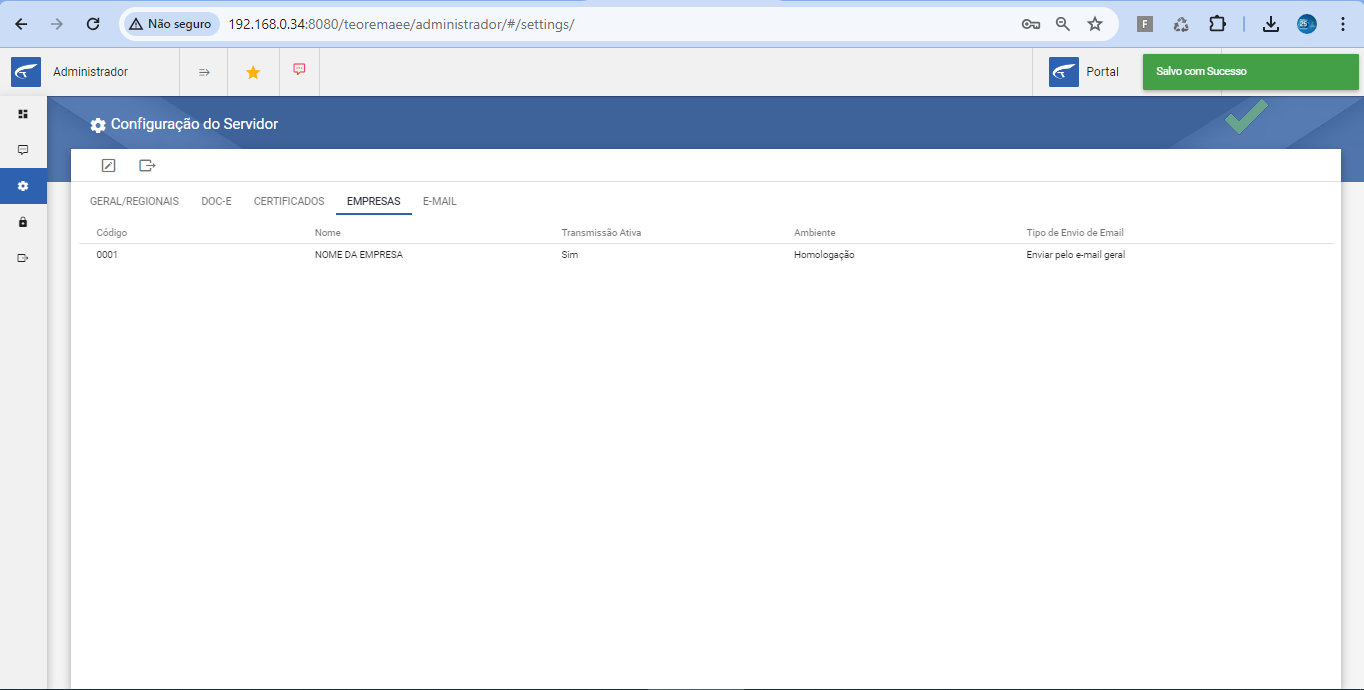This screenshot has height=690, width=1364.
Task: Open the red feedback chat icon
Action: click(299, 70)
